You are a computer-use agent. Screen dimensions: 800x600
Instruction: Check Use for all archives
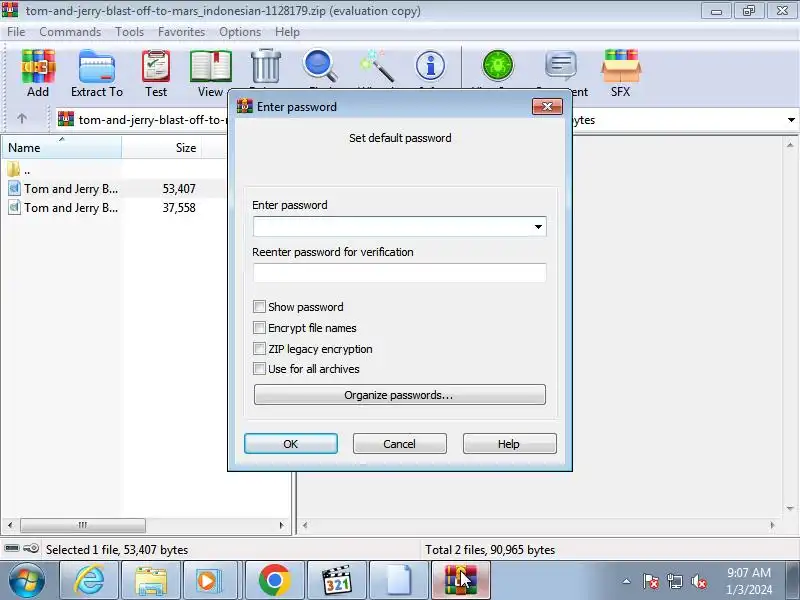tap(259, 368)
